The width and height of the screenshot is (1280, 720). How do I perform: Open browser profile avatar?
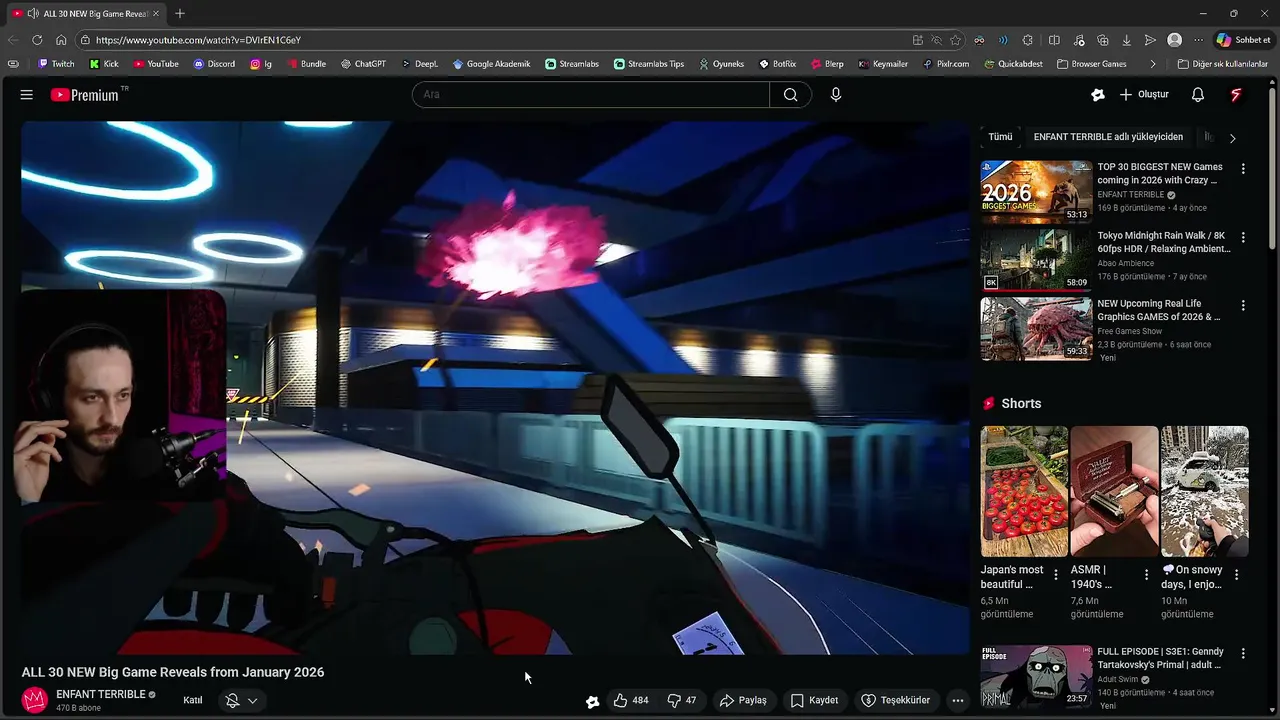[1175, 40]
